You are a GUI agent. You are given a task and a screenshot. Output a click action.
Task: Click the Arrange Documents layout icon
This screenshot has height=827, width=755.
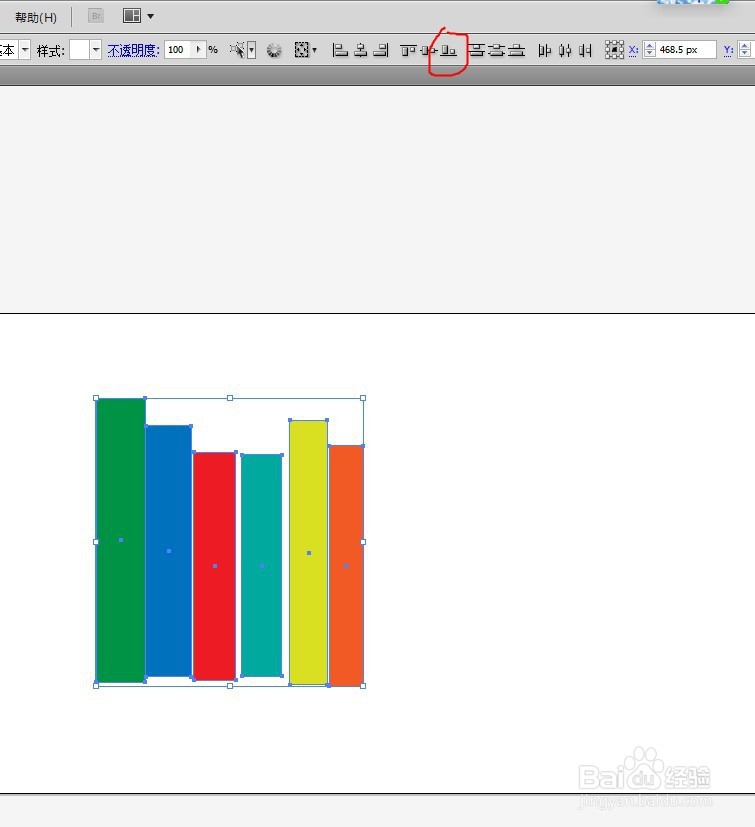131,16
